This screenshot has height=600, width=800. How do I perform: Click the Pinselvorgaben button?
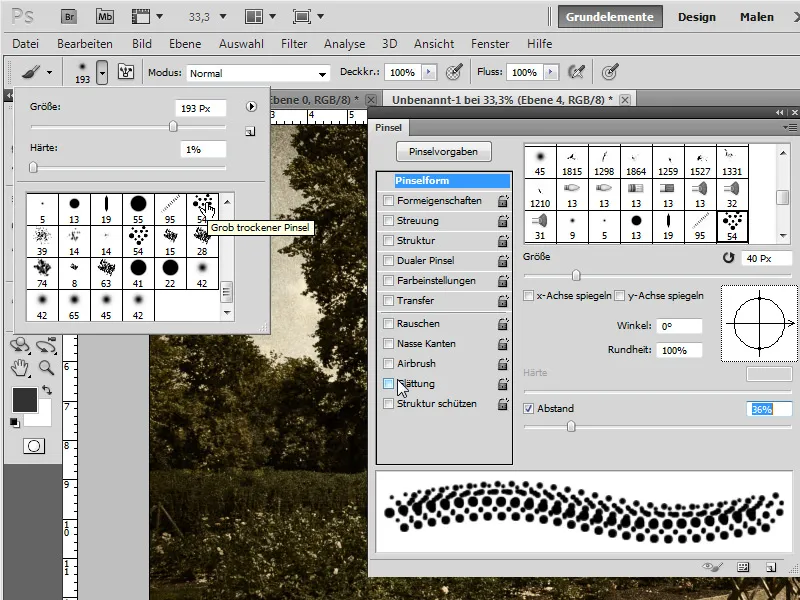click(443, 152)
